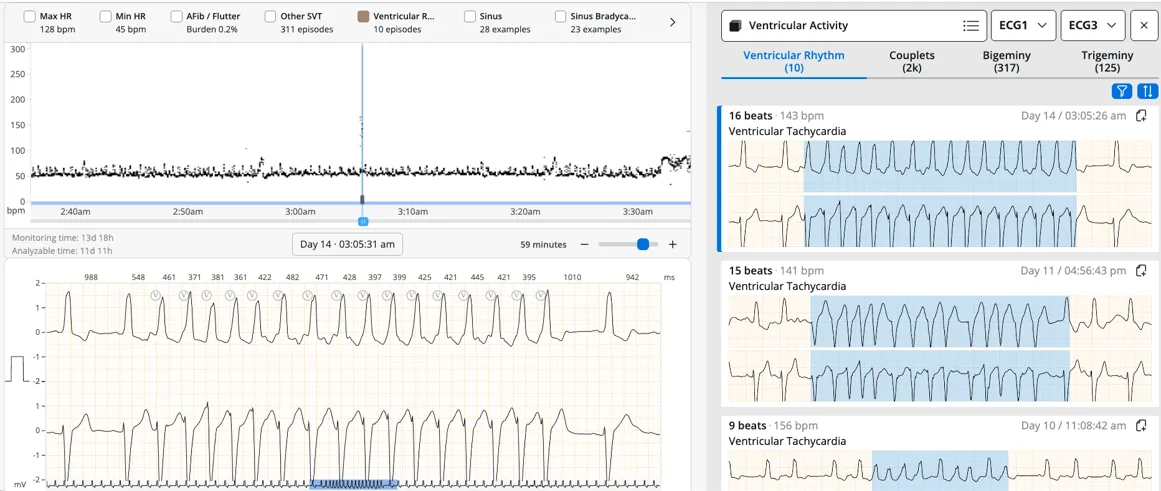The width and height of the screenshot is (1161, 491).
Task: Open the 9 beats tachycardia strip thumbnail
Action: pos(940,470)
